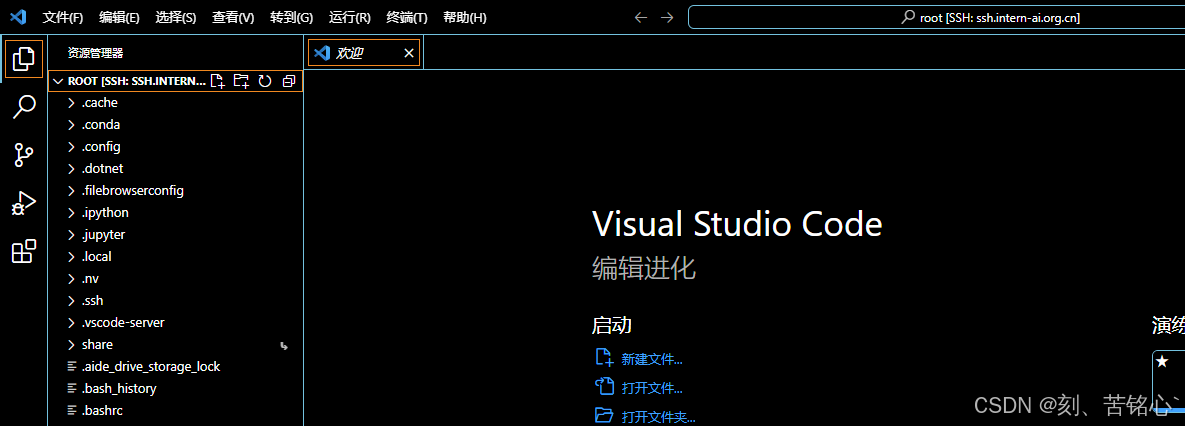This screenshot has height=426, width=1185.
Task: Click the New File icon in explorer header
Action: point(218,81)
